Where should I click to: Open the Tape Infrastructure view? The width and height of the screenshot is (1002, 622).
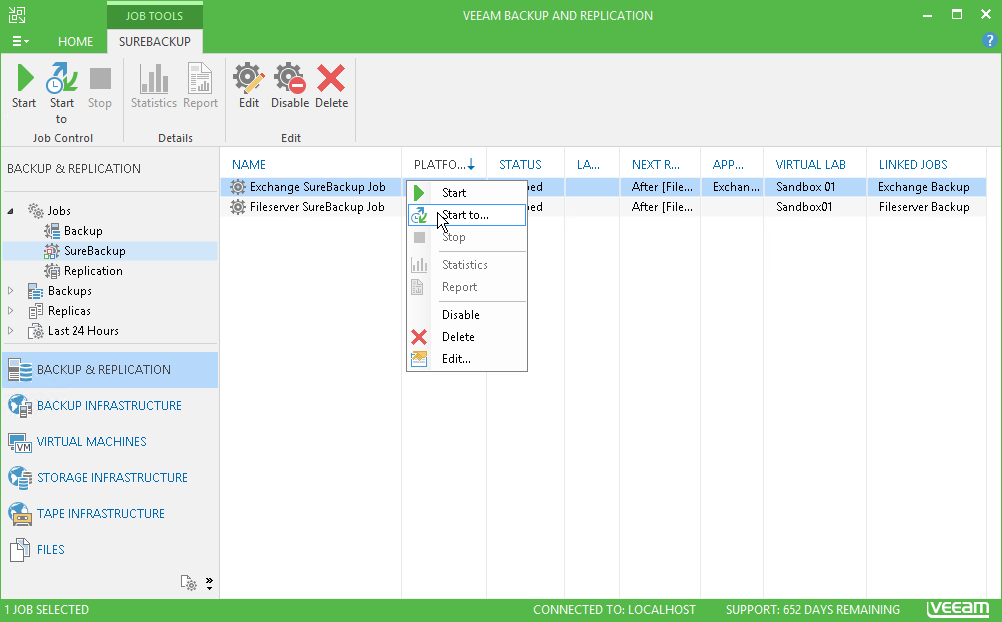[110, 513]
